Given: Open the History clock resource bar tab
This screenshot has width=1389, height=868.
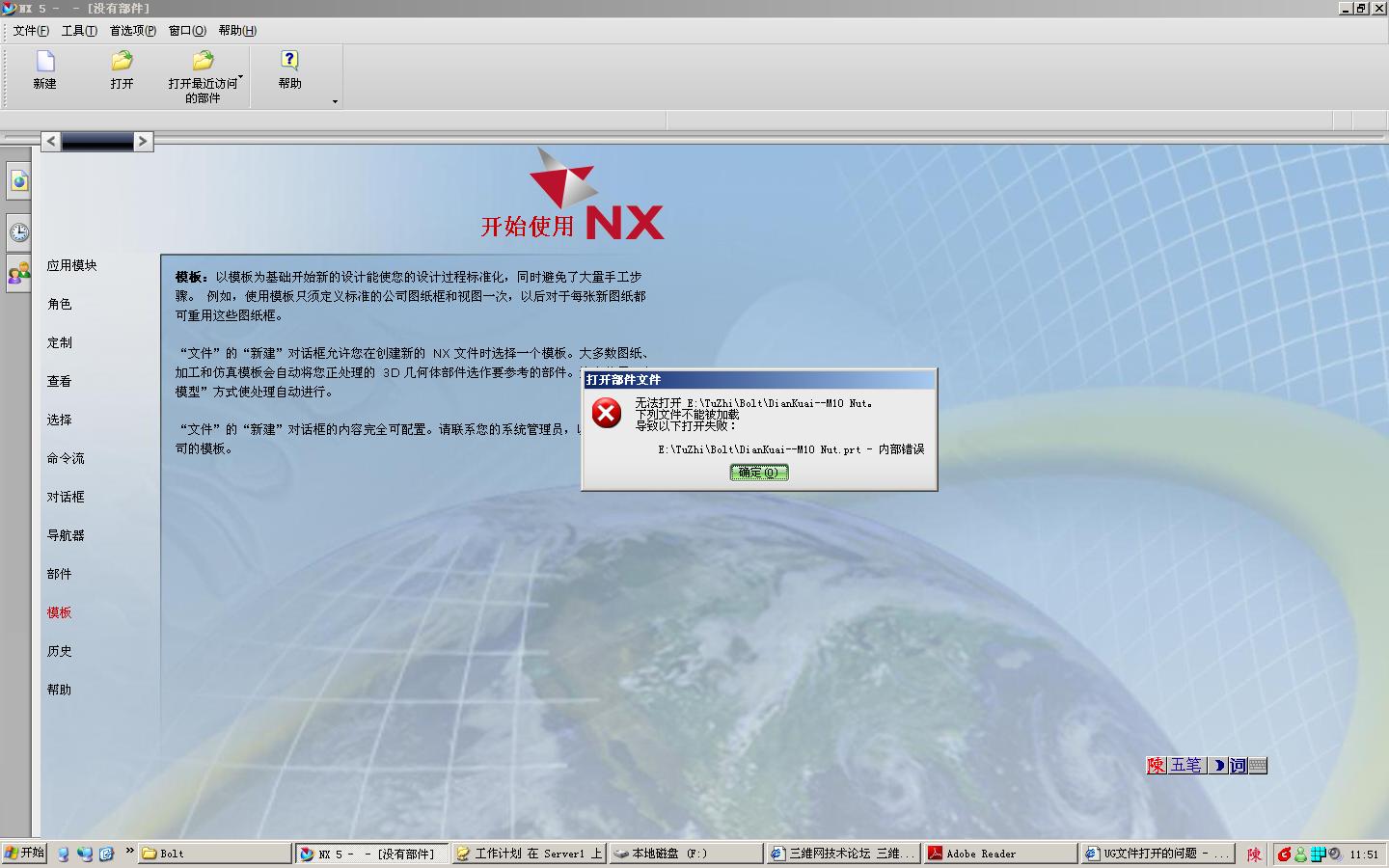Looking at the screenshot, I should point(19,231).
